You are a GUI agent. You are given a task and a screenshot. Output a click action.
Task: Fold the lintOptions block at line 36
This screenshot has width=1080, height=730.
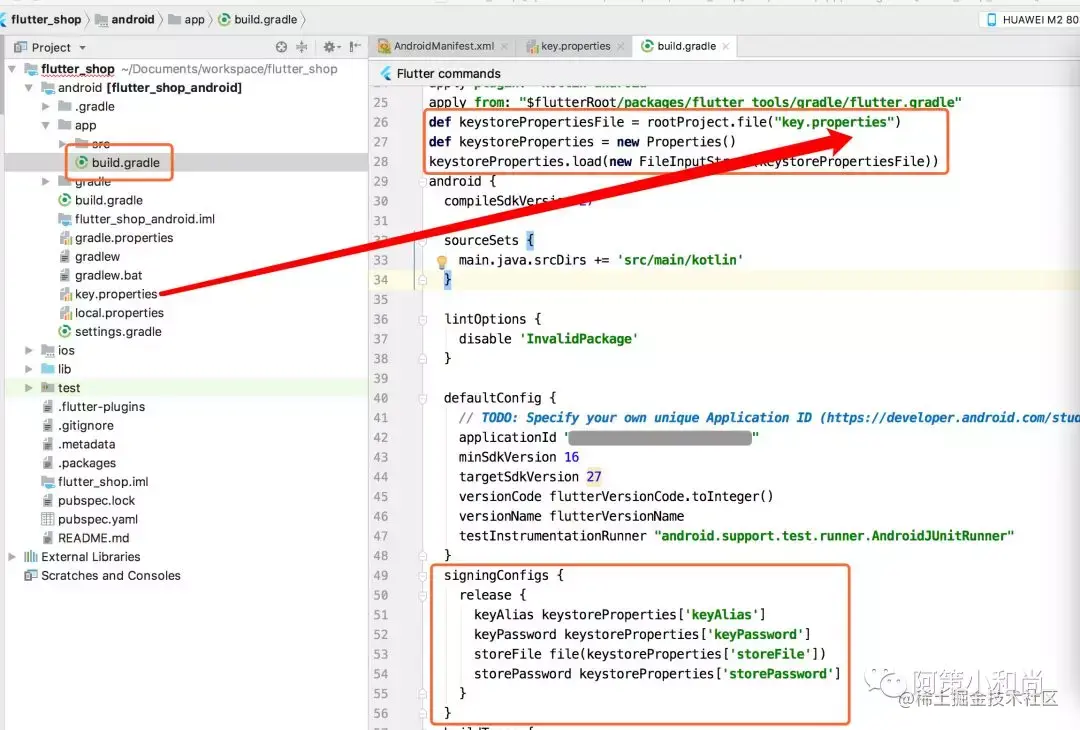[423, 320]
